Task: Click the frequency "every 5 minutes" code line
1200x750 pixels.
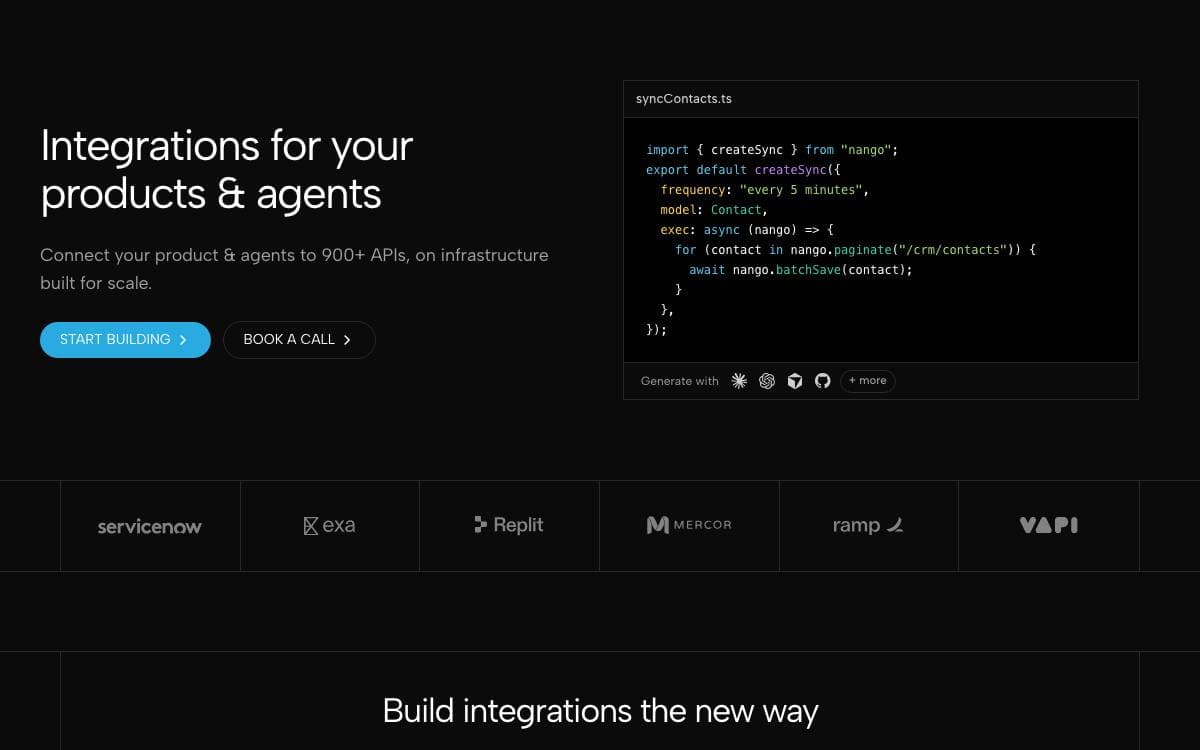Action: click(765, 190)
